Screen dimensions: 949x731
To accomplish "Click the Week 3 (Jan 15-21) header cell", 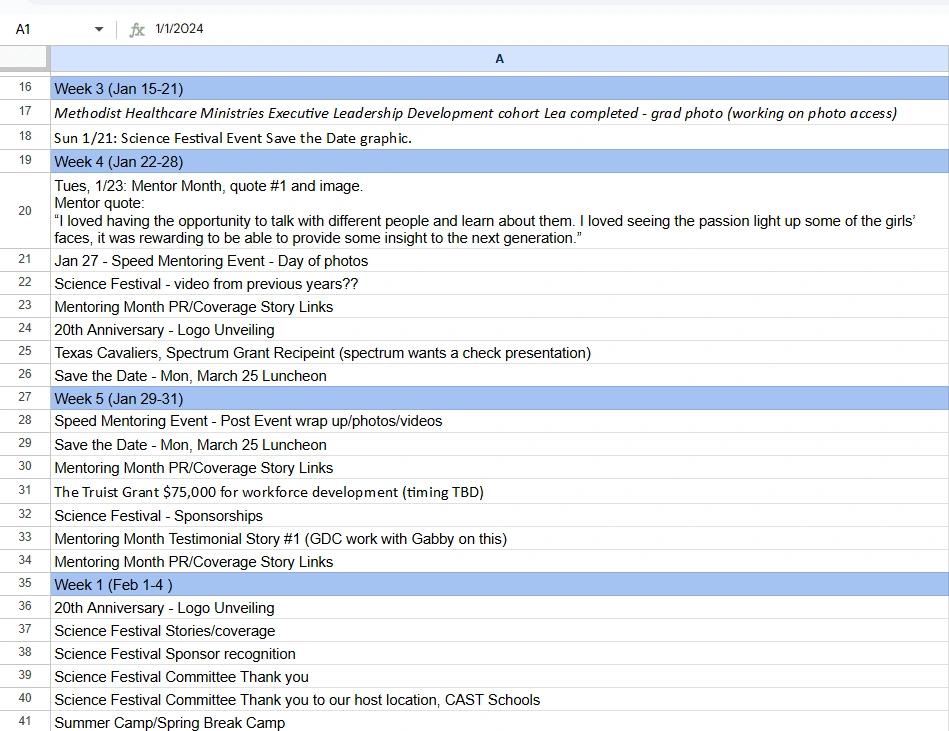I will (300, 88).
